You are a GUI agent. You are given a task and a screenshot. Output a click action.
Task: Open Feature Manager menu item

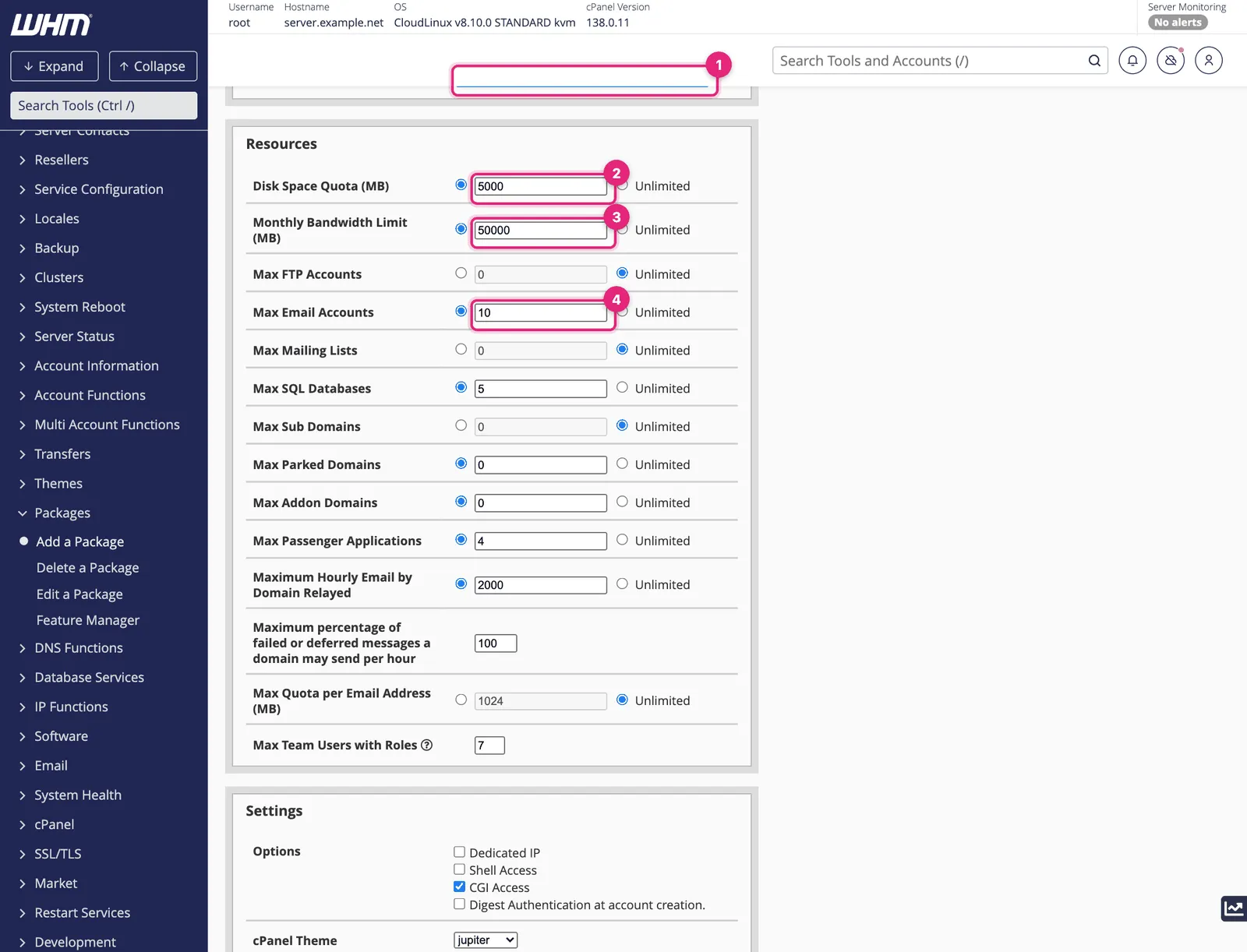pos(88,620)
